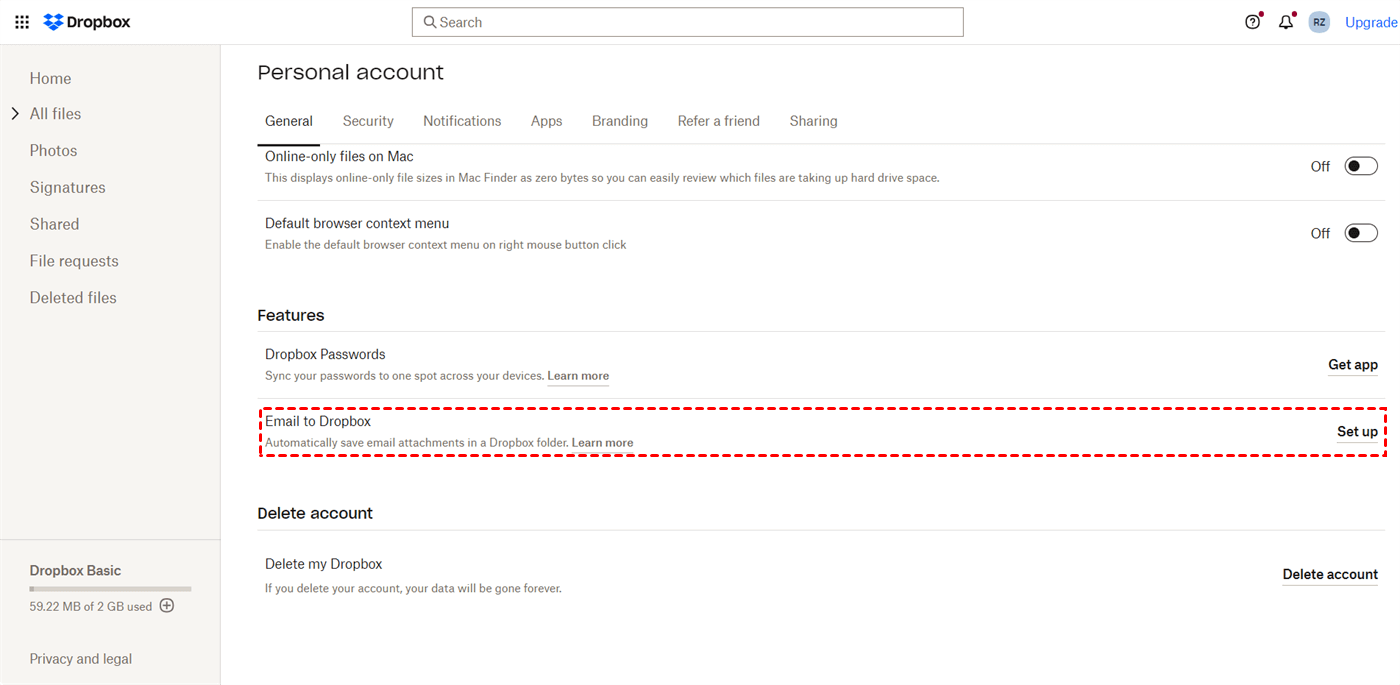Click the magnifier icon in the search bar
The image size is (1400, 685).
coord(430,22)
